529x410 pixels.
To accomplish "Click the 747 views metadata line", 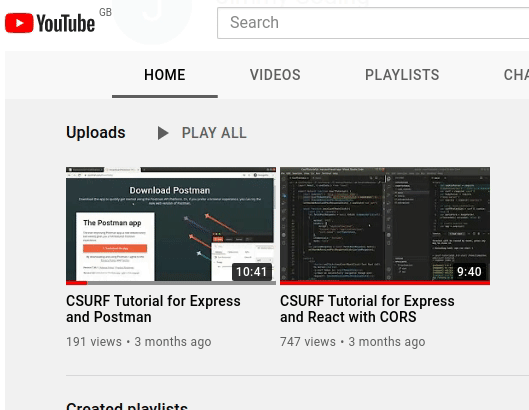I will pos(353,341).
